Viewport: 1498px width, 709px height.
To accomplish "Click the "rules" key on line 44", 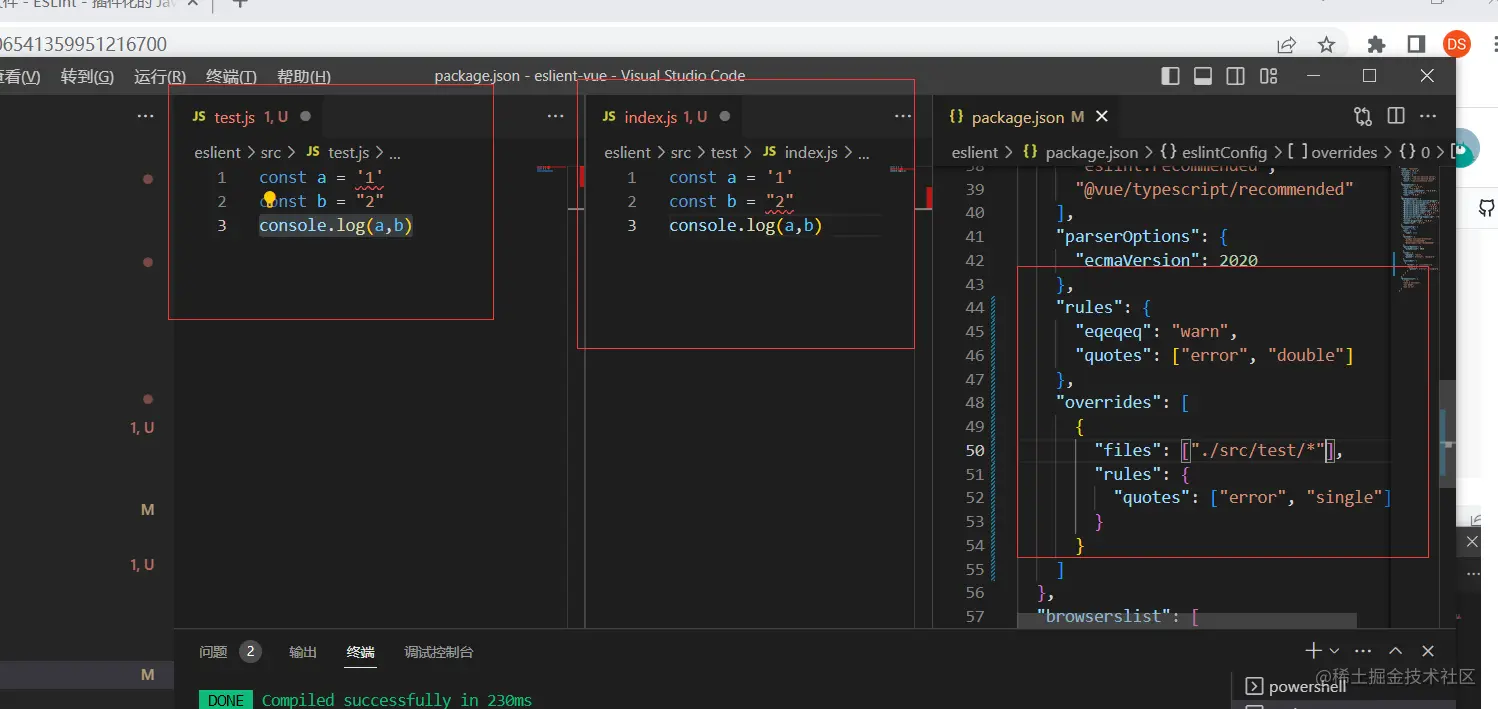I will pos(1089,308).
